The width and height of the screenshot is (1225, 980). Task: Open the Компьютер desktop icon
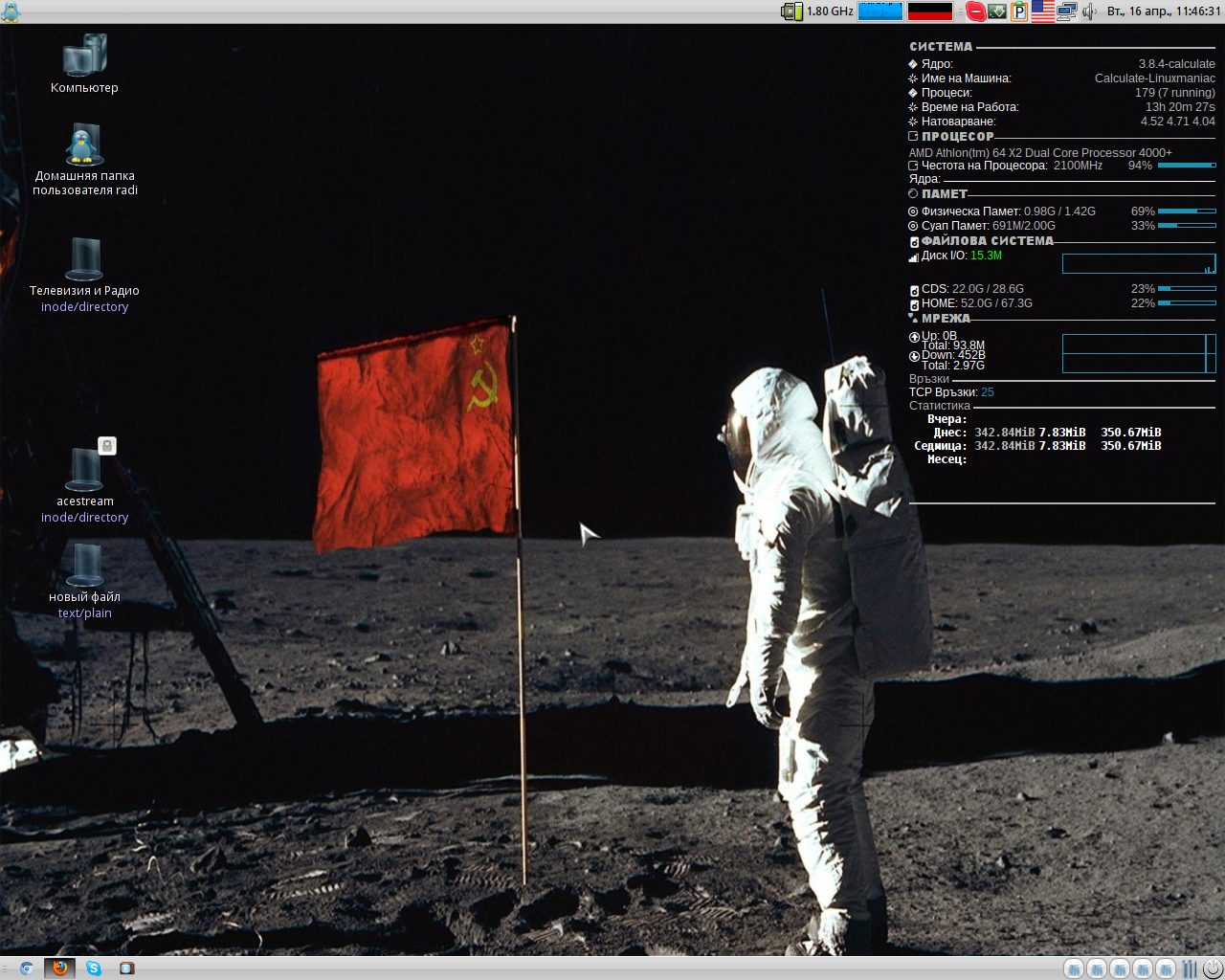coord(85,55)
